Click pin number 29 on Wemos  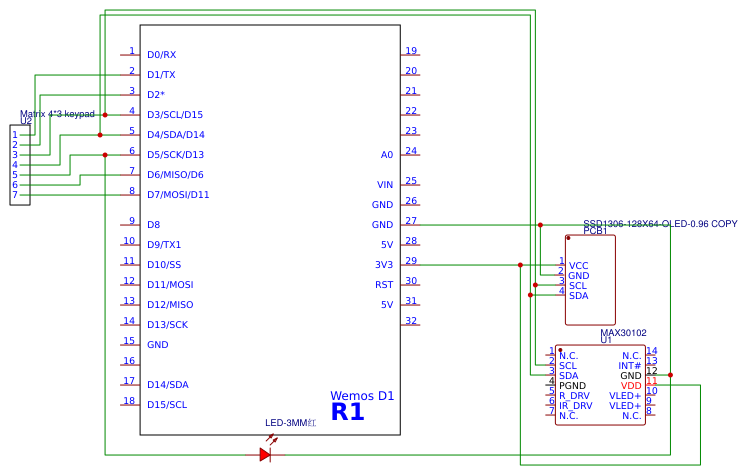coord(411,261)
